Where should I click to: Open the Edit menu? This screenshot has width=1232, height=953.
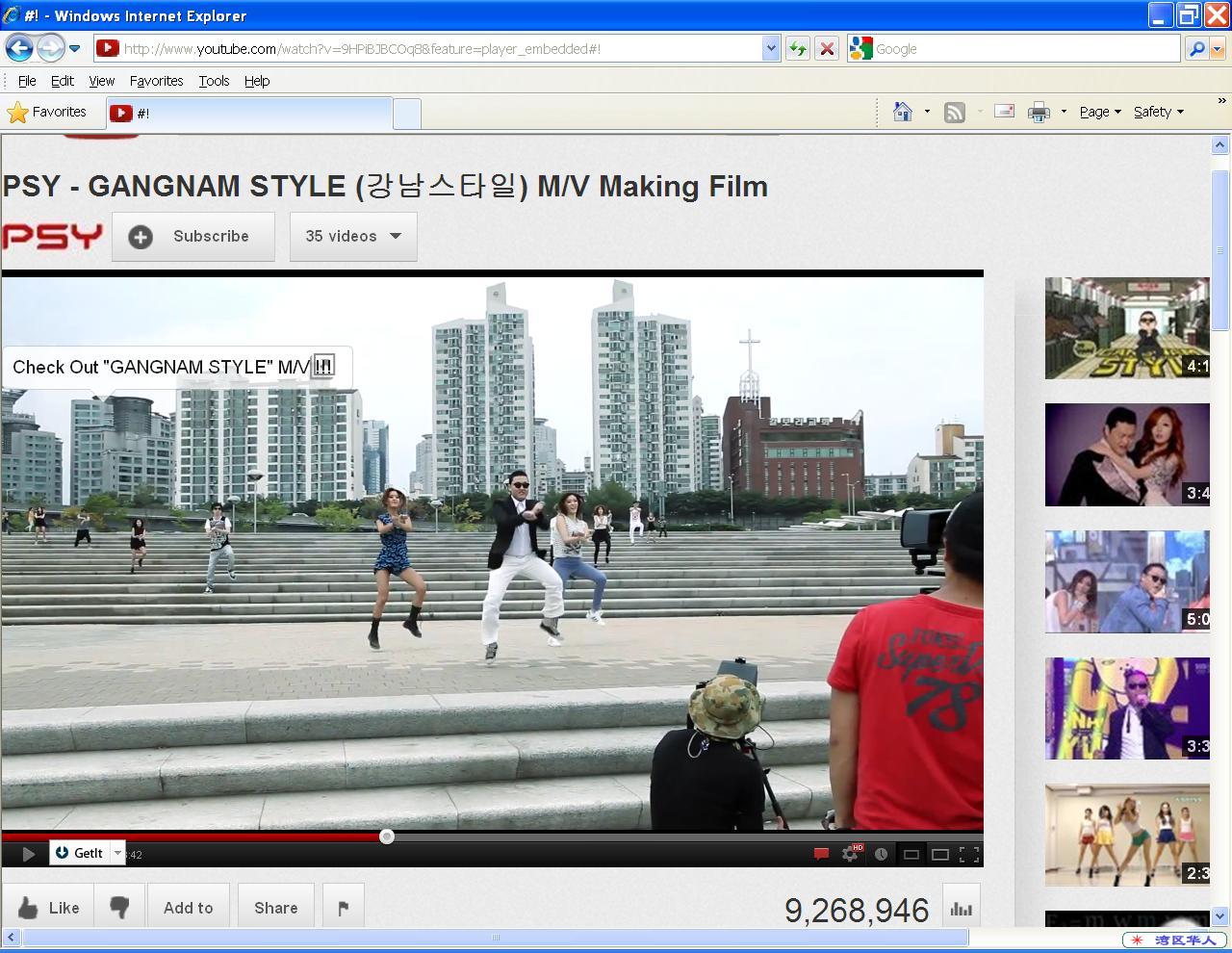tap(63, 81)
